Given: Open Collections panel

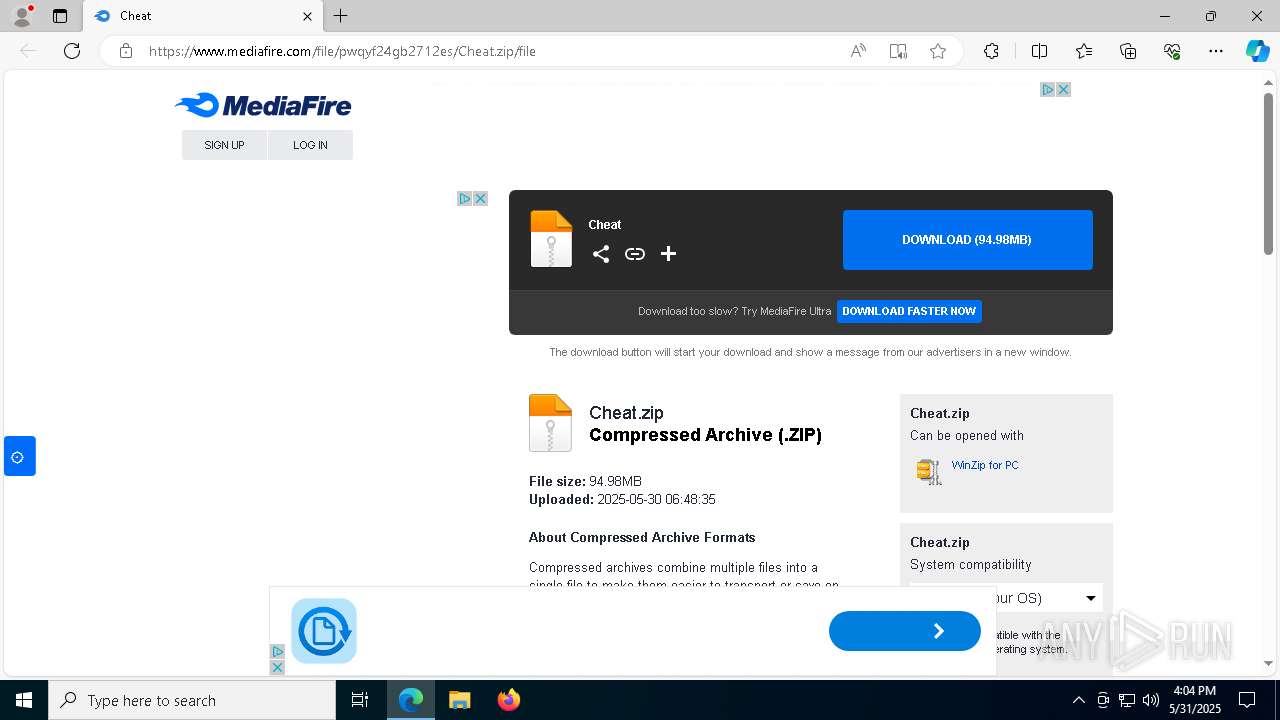Looking at the screenshot, I should point(1128,51).
